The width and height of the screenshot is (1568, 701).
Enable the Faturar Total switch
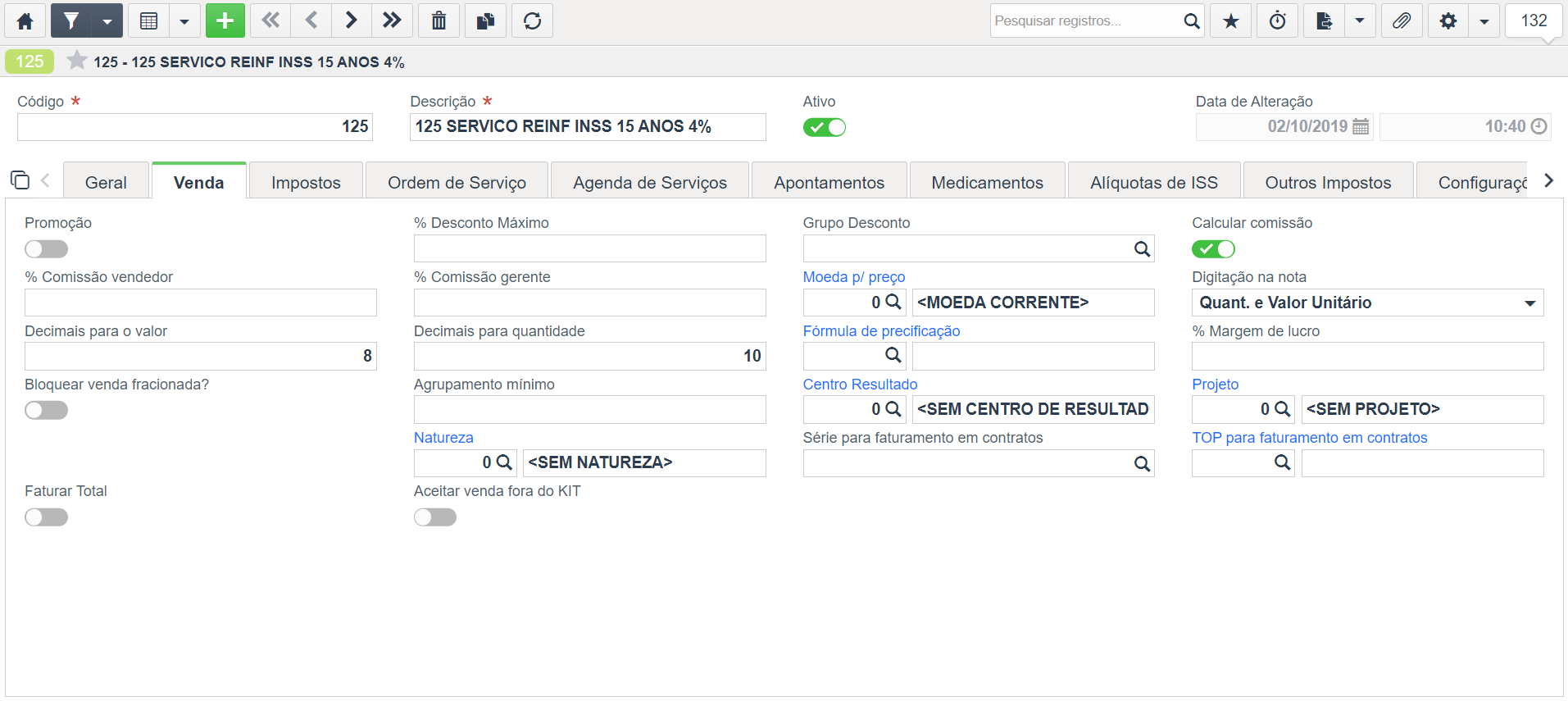pos(46,517)
